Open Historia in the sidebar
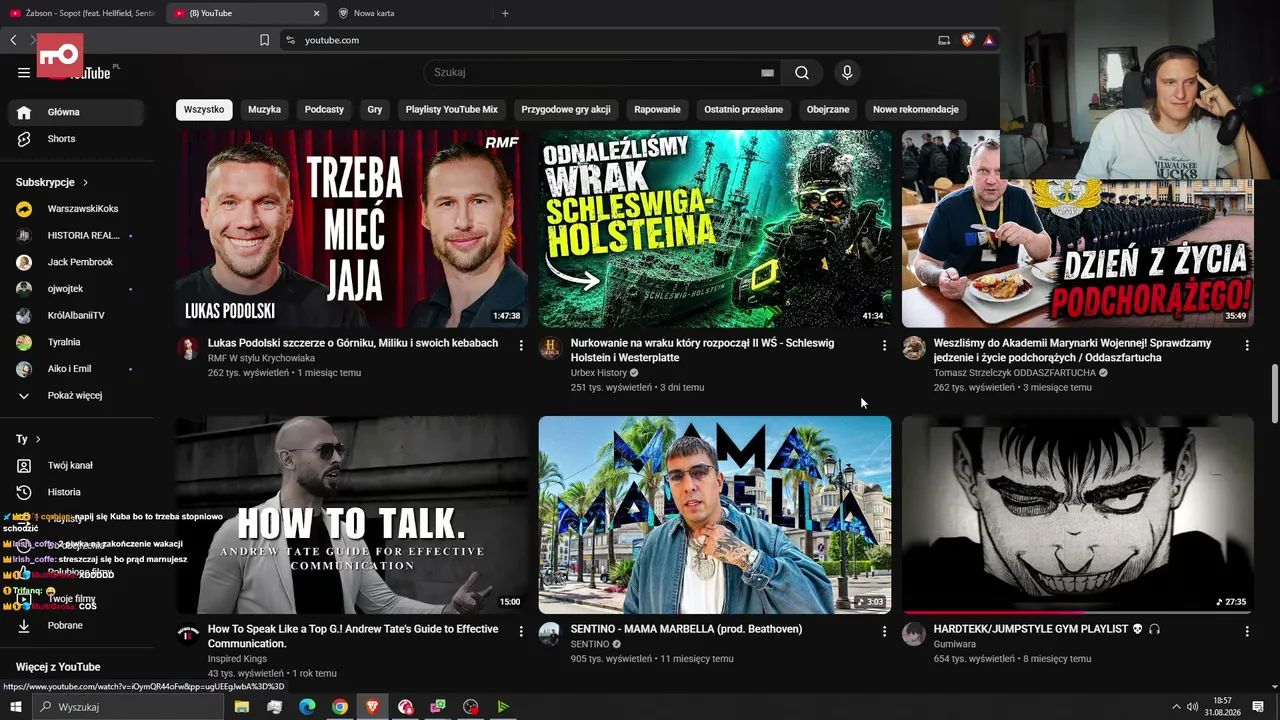The width and height of the screenshot is (1280, 720). pos(77,492)
